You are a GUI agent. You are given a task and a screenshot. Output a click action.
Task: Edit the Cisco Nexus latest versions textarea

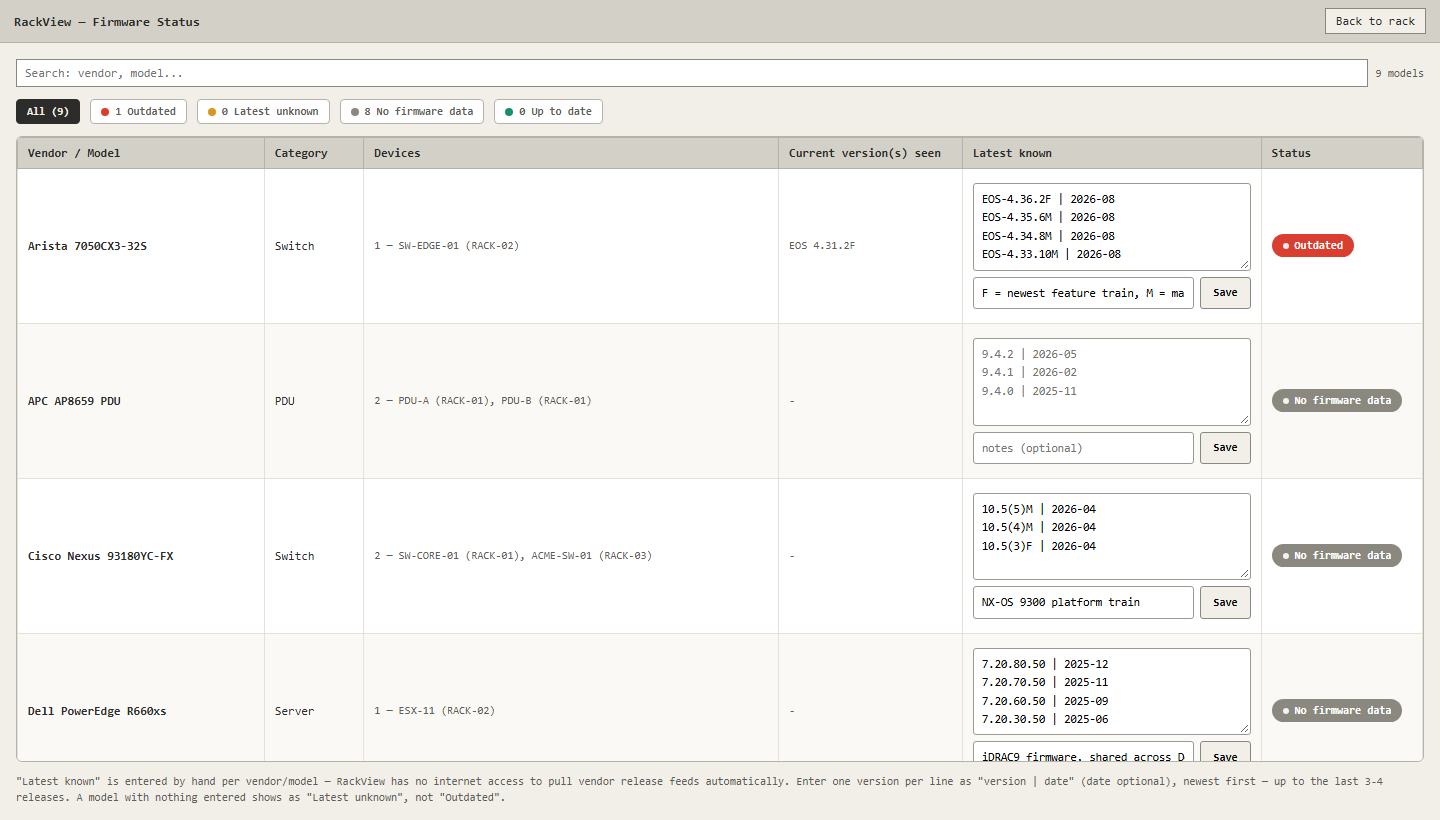(x=1112, y=536)
